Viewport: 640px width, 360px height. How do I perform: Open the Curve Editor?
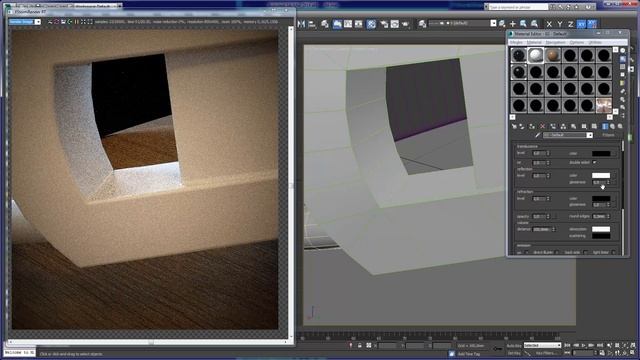pyautogui.click(x=348, y=24)
